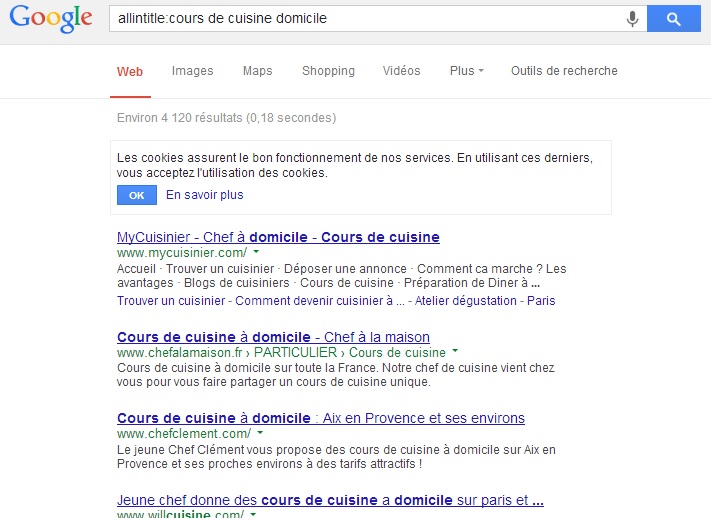711x518 pixels.
Task: Activate voice search microphone icon
Action: 632,19
